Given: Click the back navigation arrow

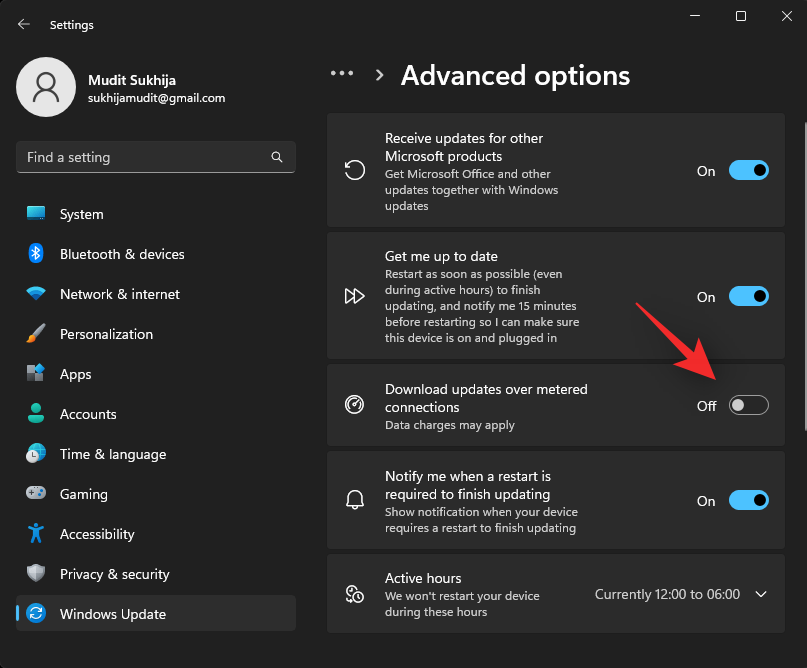Looking at the screenshot, I should 22,24.
